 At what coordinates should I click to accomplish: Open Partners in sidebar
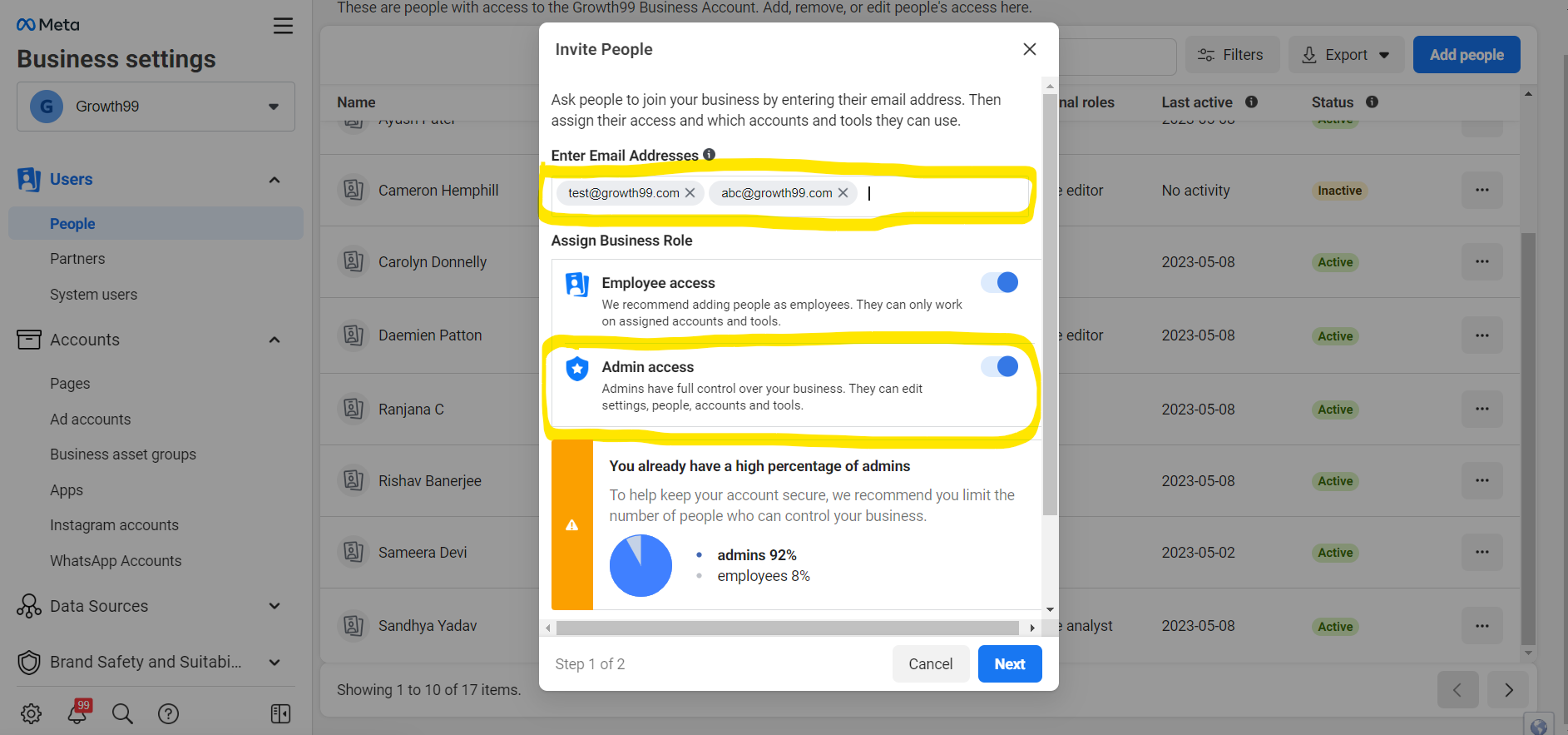click(77, 259)
